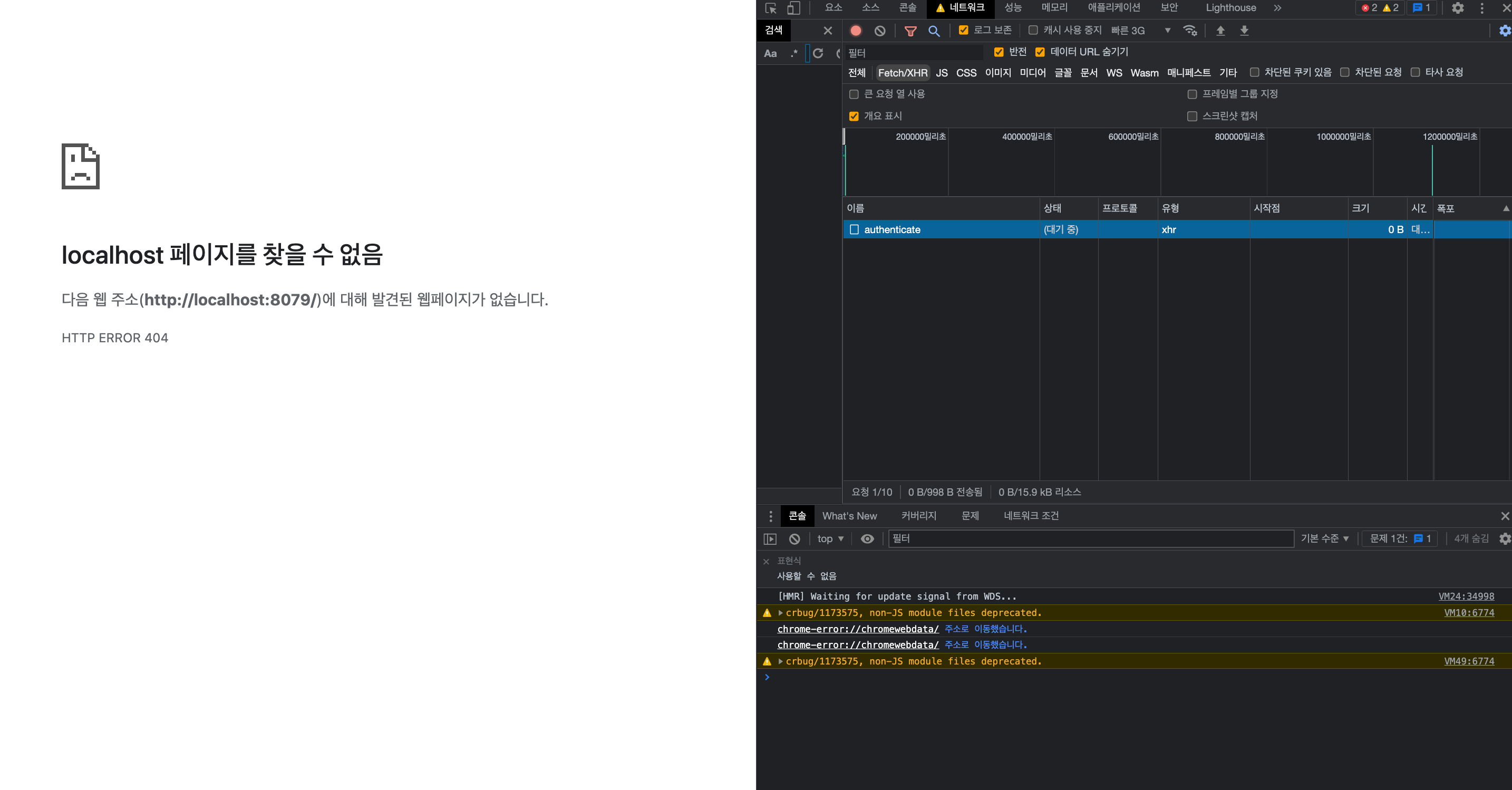Toggle the network filter funnel icon
The width and height of the screenshot is (1512, 790).
point(910,31)
